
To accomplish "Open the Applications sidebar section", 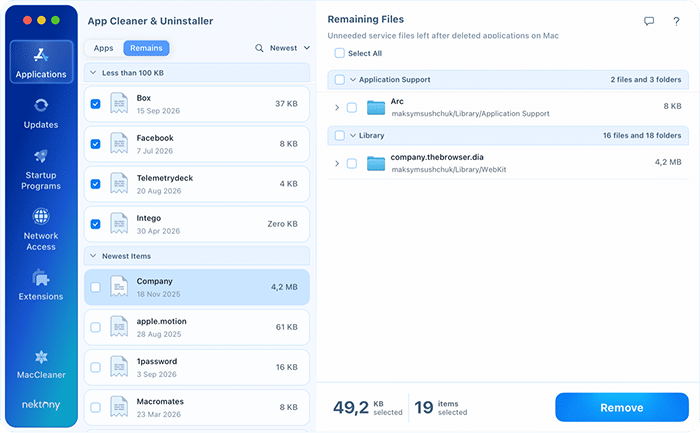I will point(41,62).
